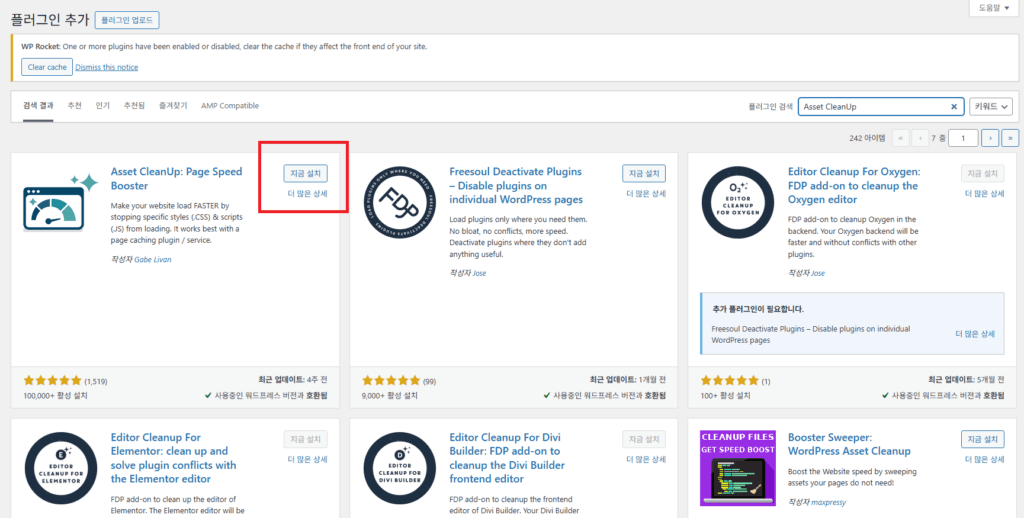The width and height of the screenshot is (1024, 518).
Task: Switch to the 검색 결과 tab
Action: (x=39, y=106)
